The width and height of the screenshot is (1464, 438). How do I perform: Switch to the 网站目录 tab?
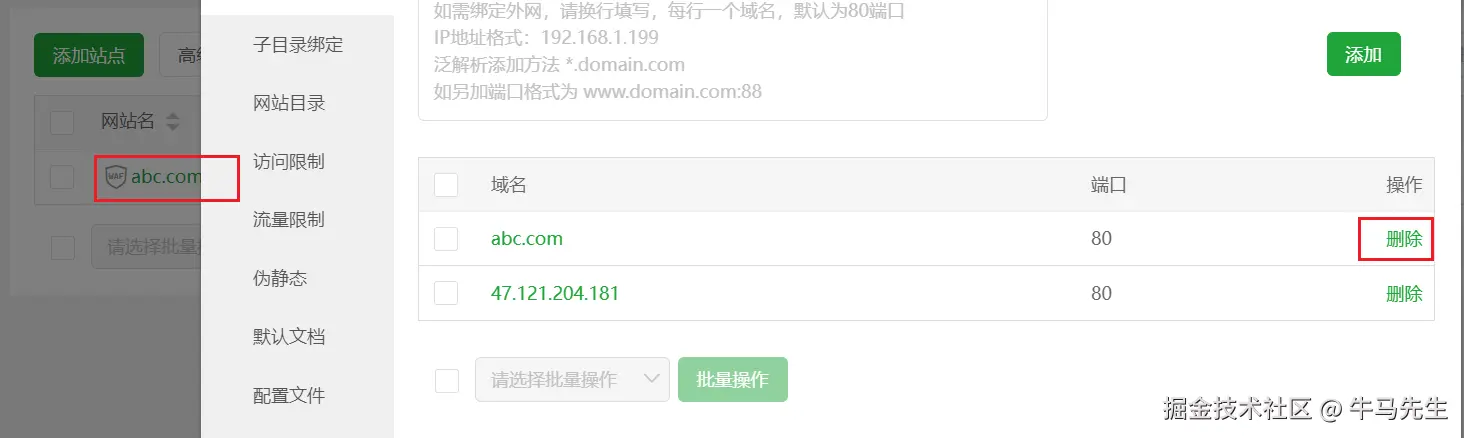coord(289,103)
